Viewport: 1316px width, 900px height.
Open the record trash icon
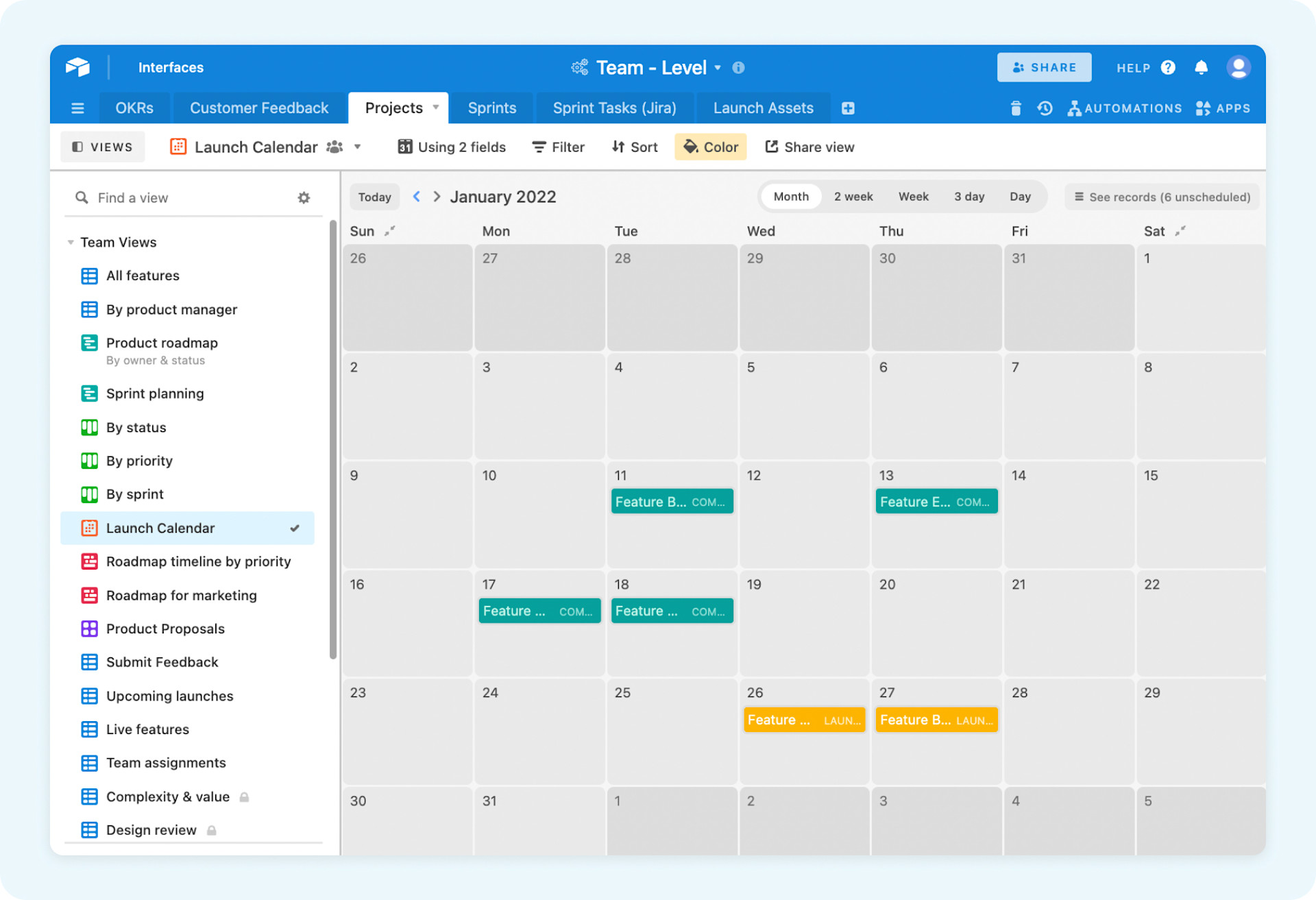coord(1015,108)
